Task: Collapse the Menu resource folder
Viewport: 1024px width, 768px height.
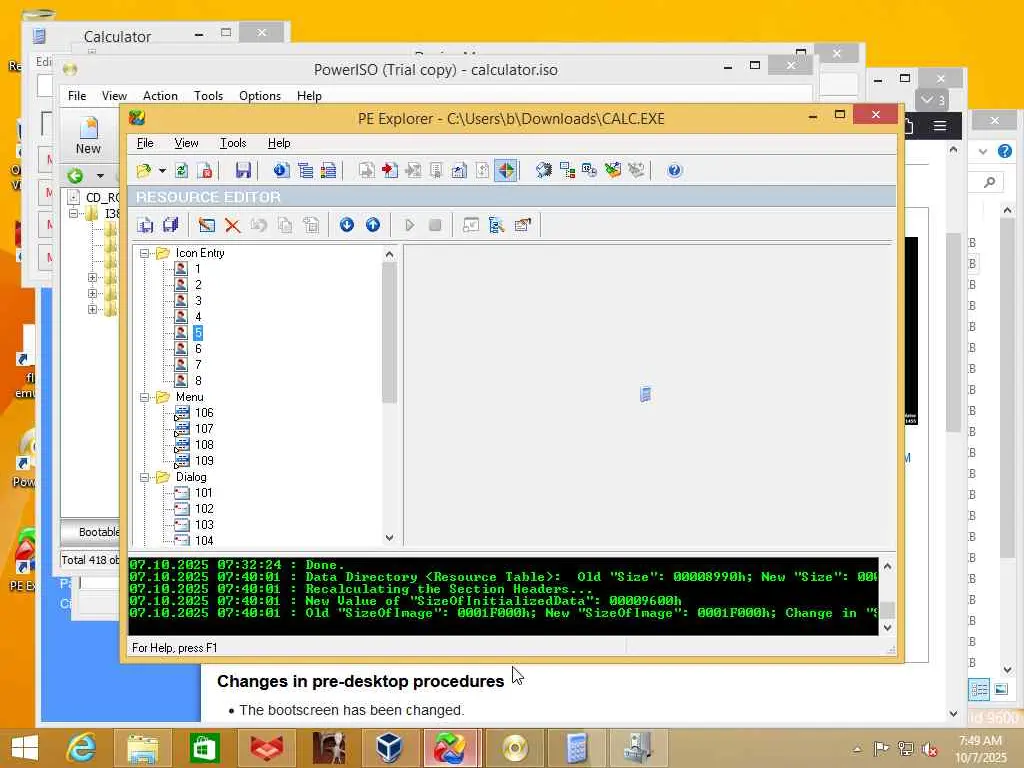Action: tap(144, 397)
